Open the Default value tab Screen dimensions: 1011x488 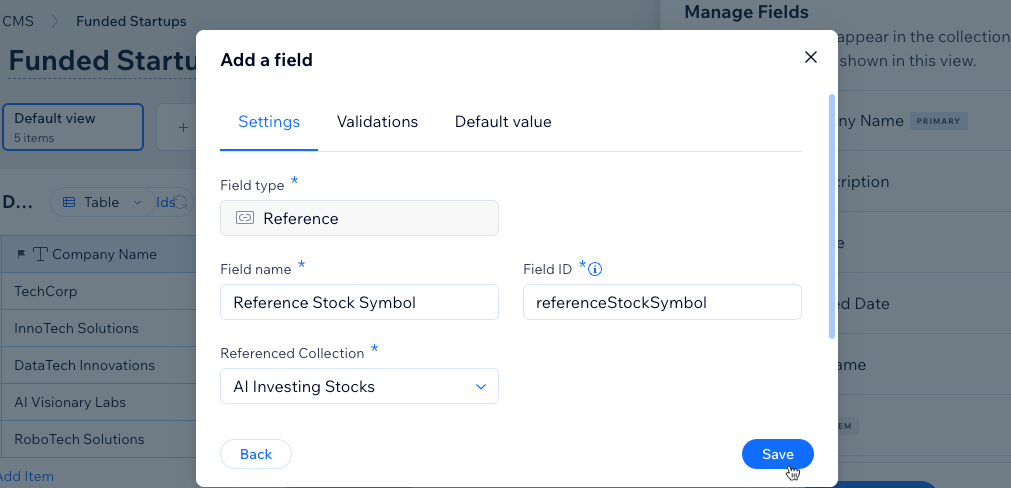503,122
